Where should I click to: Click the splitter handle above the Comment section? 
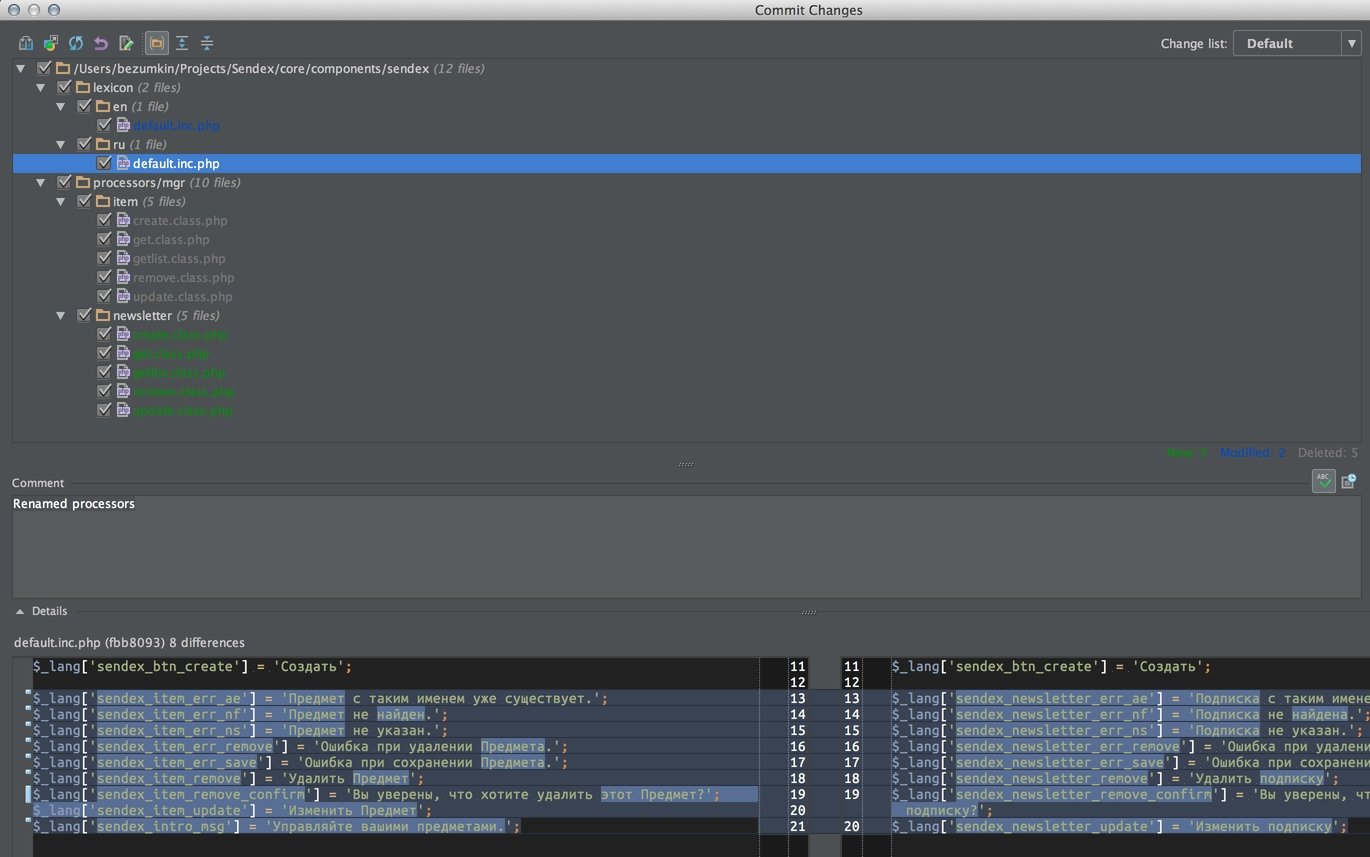click(x=685, y=464)
